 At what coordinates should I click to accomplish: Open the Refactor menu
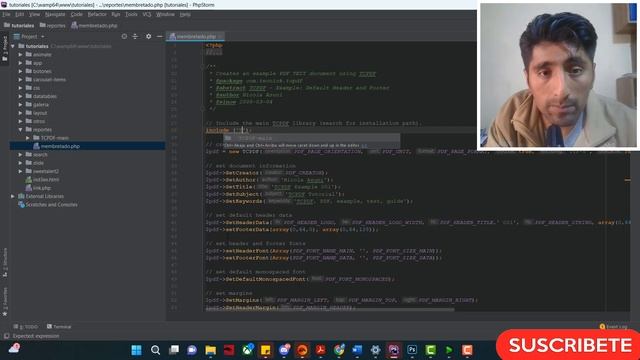point(97,14)
